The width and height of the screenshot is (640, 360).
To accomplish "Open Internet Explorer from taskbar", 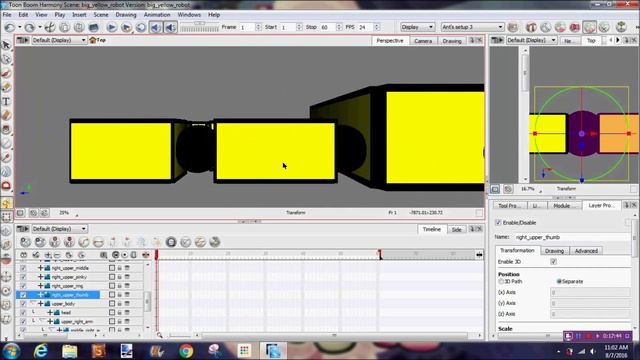I will coord(40,351).
